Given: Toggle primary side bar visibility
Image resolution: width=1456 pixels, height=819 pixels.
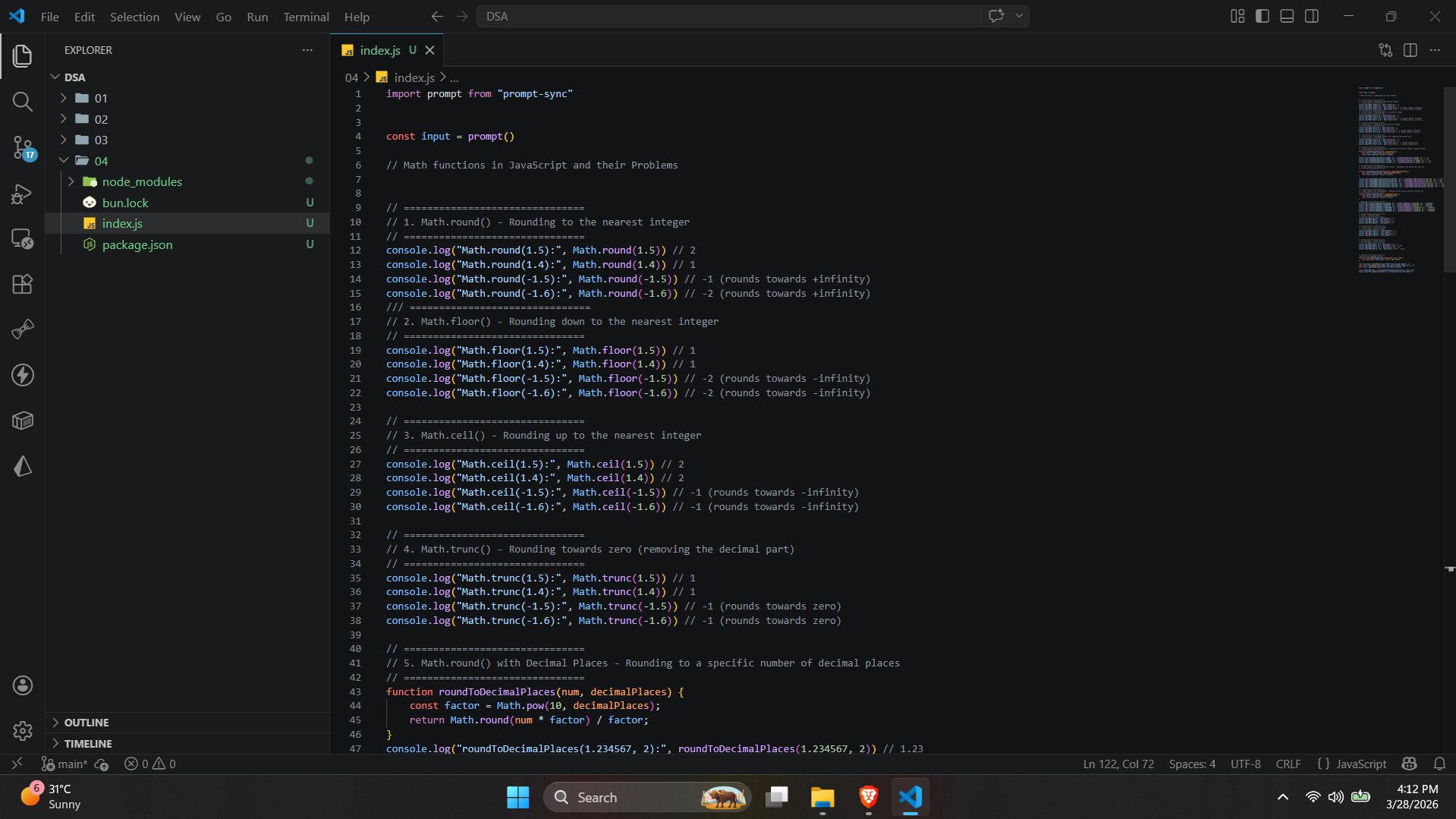Looking at the screenshot, I should [x=1263, y=16].
